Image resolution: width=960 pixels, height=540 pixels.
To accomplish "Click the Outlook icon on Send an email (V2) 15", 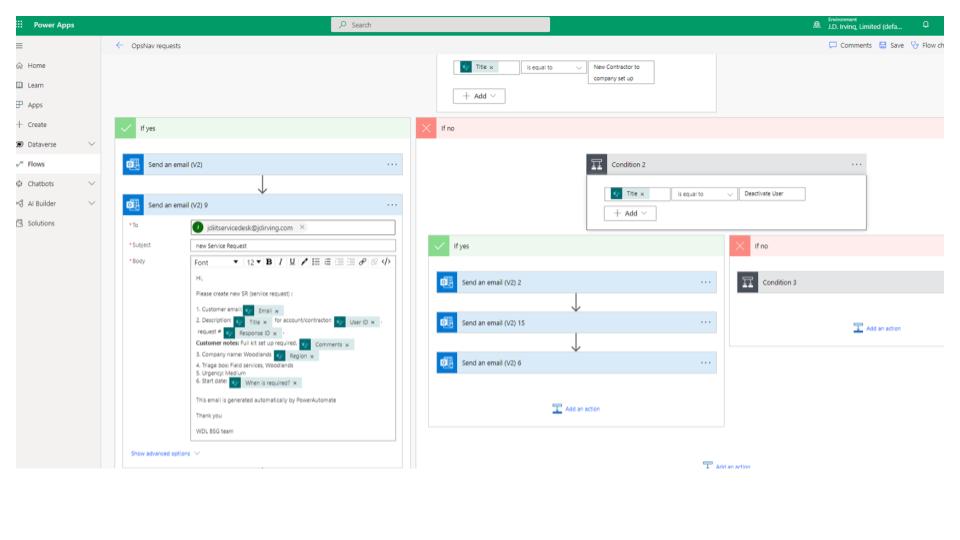I will coord(447,322).
